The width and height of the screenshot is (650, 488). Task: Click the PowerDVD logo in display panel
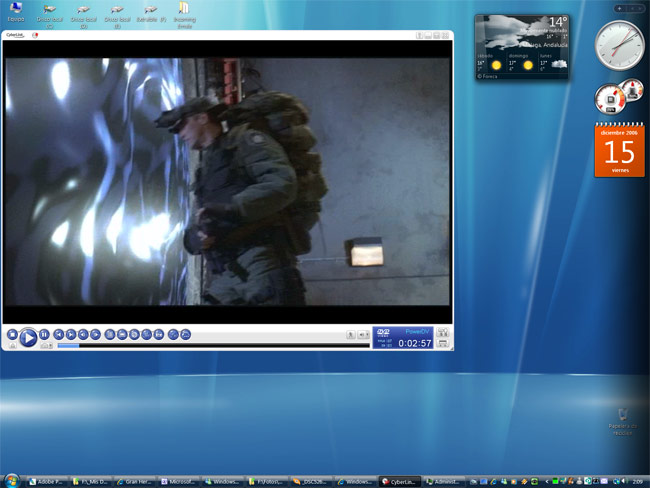pos(417,331)
